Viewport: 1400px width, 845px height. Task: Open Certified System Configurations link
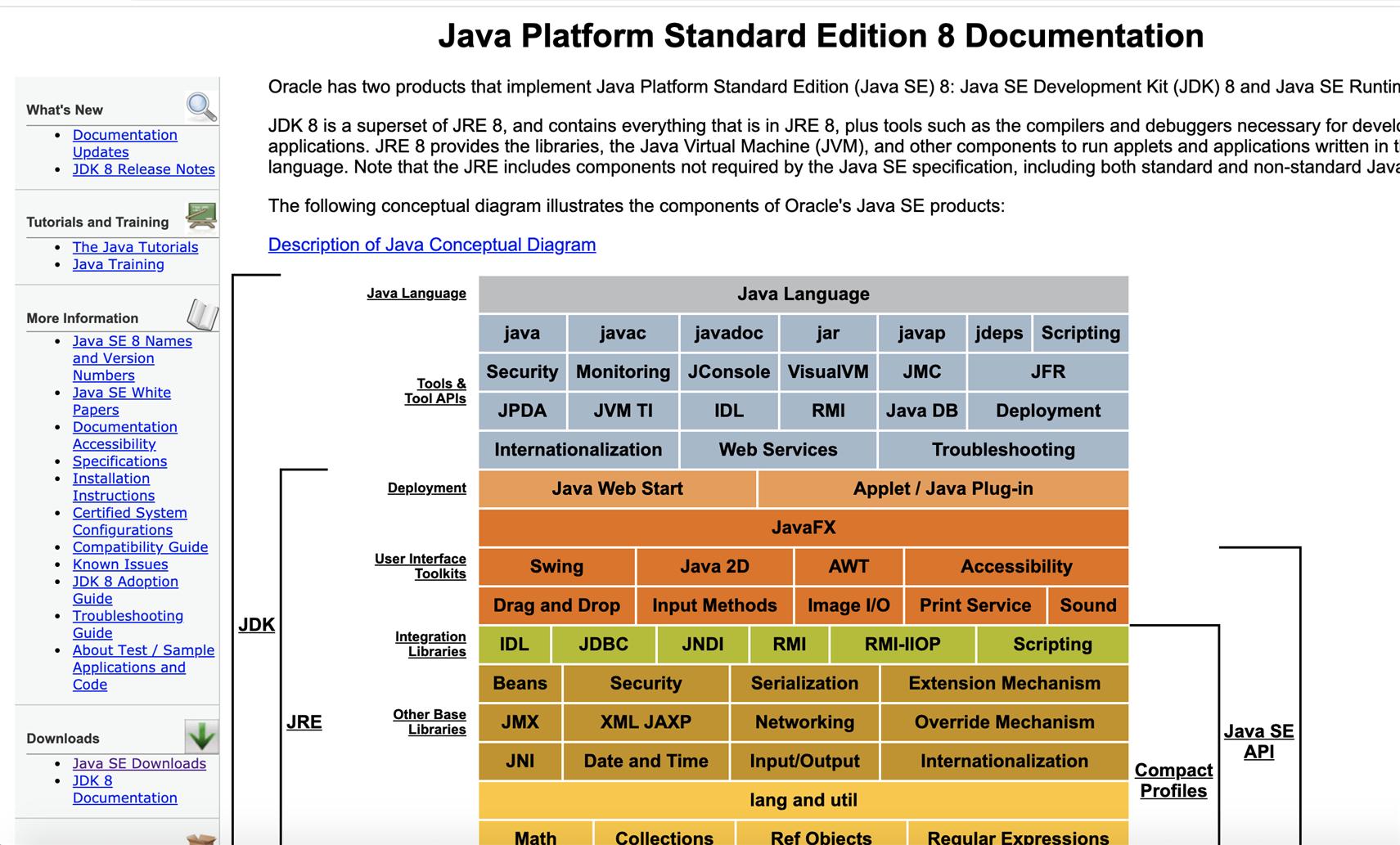click(129, 521)
